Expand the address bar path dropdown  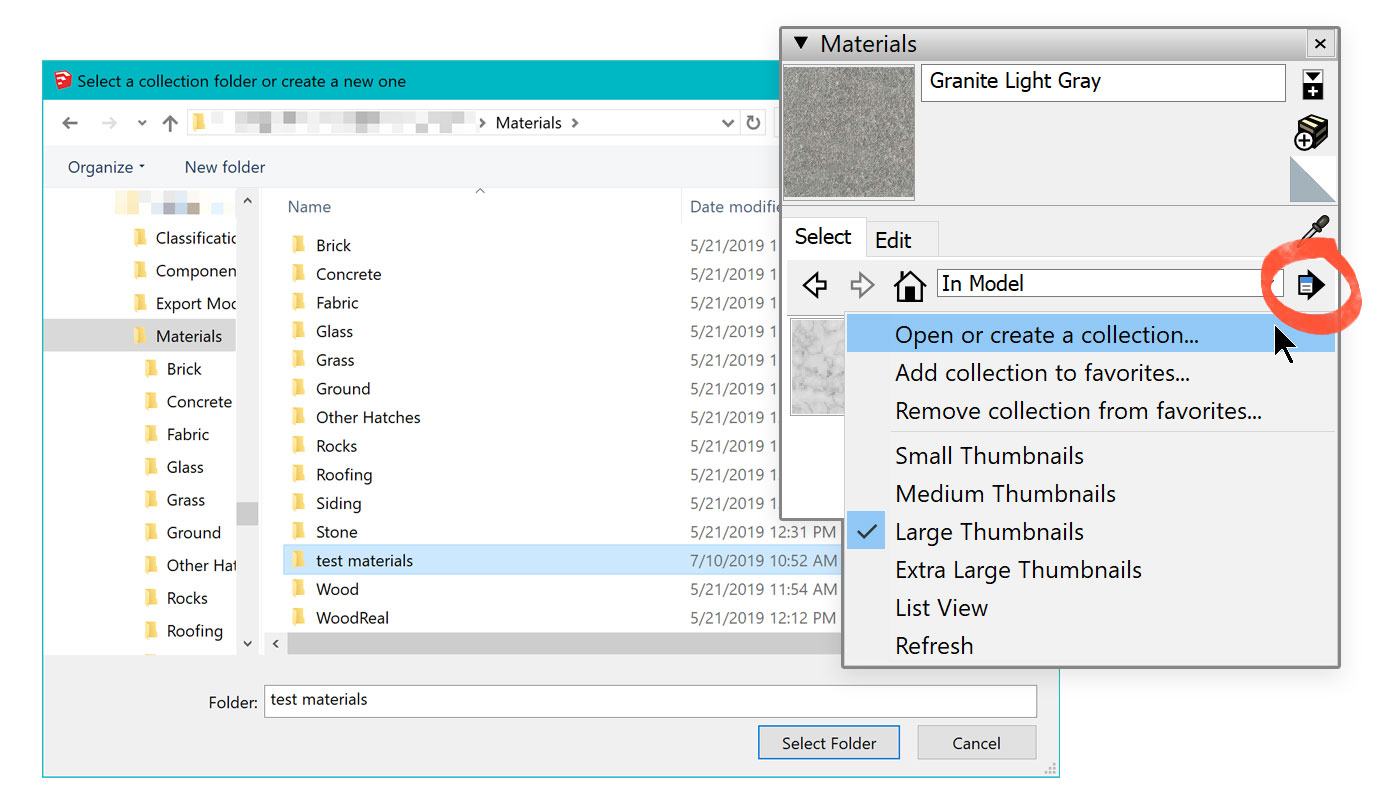(728, 123)
